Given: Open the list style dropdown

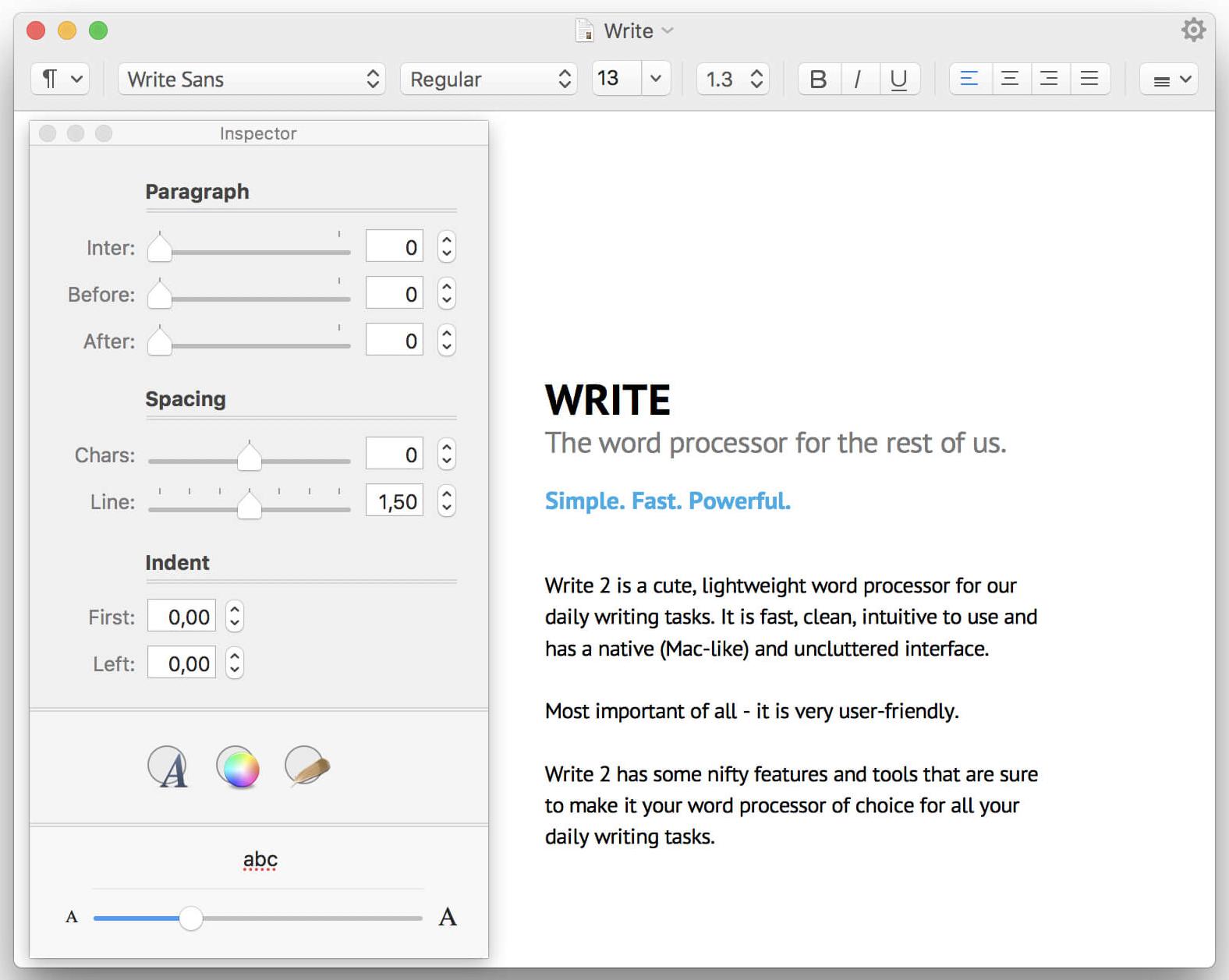Looking at the screenshot, I should click(1169, 79).
